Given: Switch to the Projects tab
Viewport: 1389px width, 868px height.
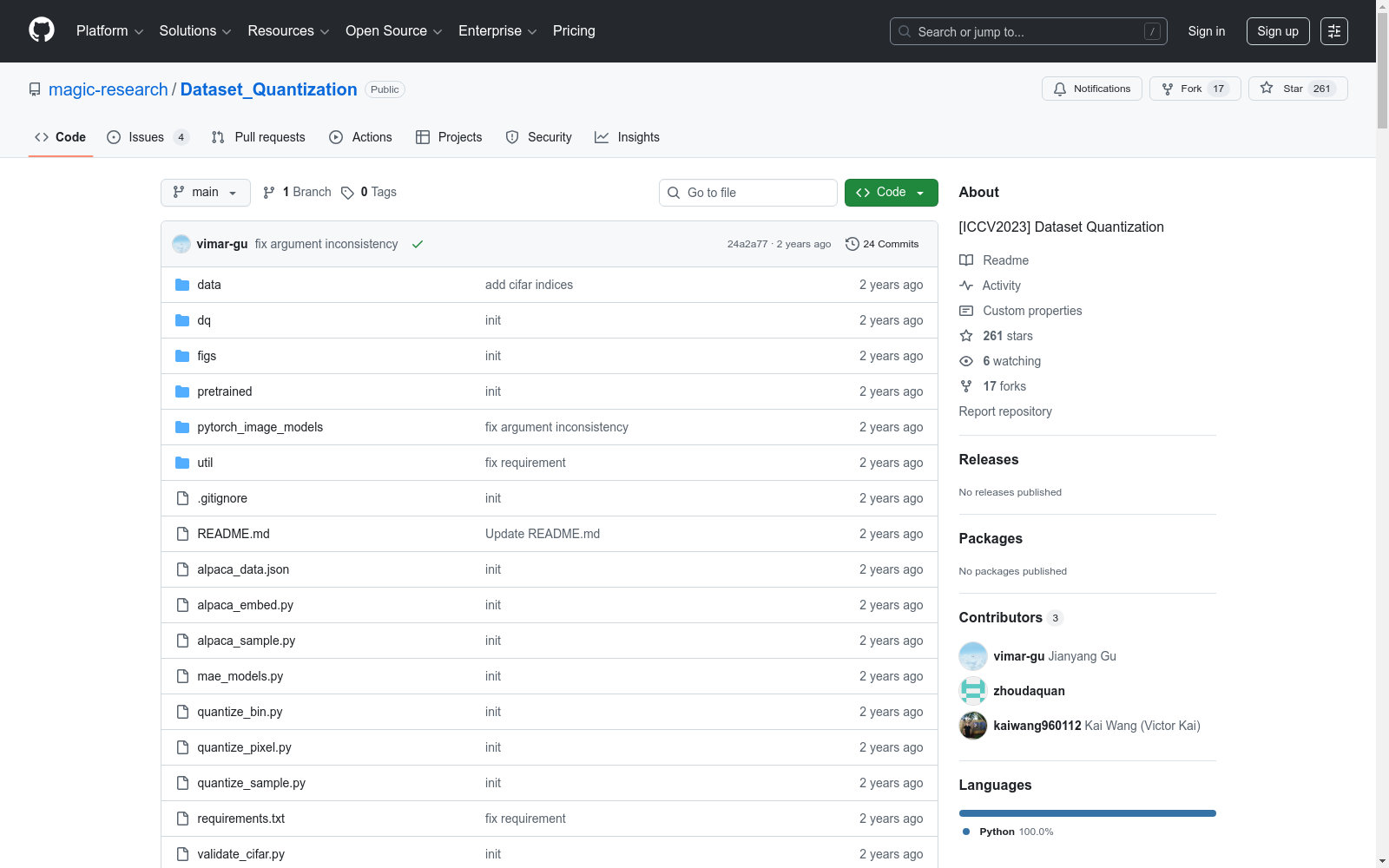Looking at the screenshot, I should [x=449, y=137].
